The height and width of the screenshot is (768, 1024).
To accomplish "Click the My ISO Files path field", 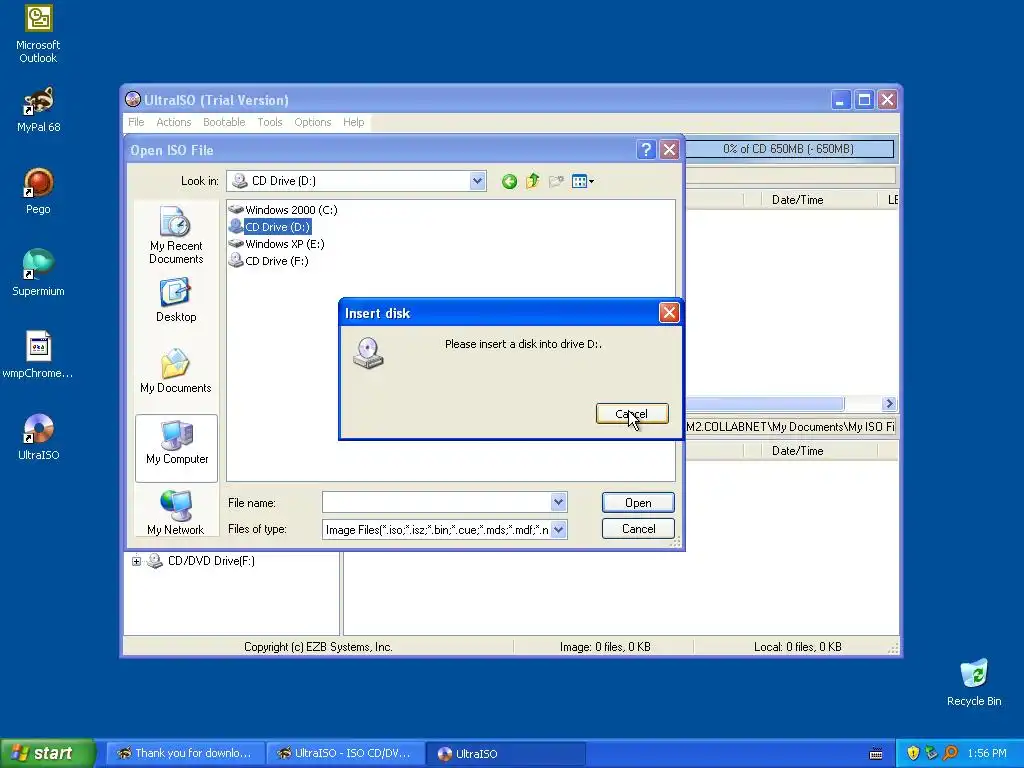I will [x=790, y=426].
